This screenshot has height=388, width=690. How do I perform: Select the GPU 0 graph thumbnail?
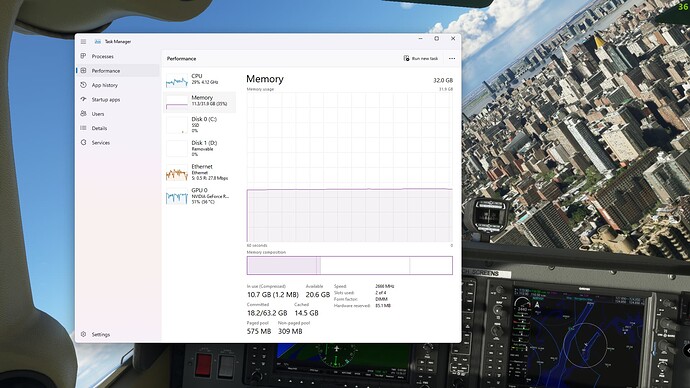pos(177,197)
